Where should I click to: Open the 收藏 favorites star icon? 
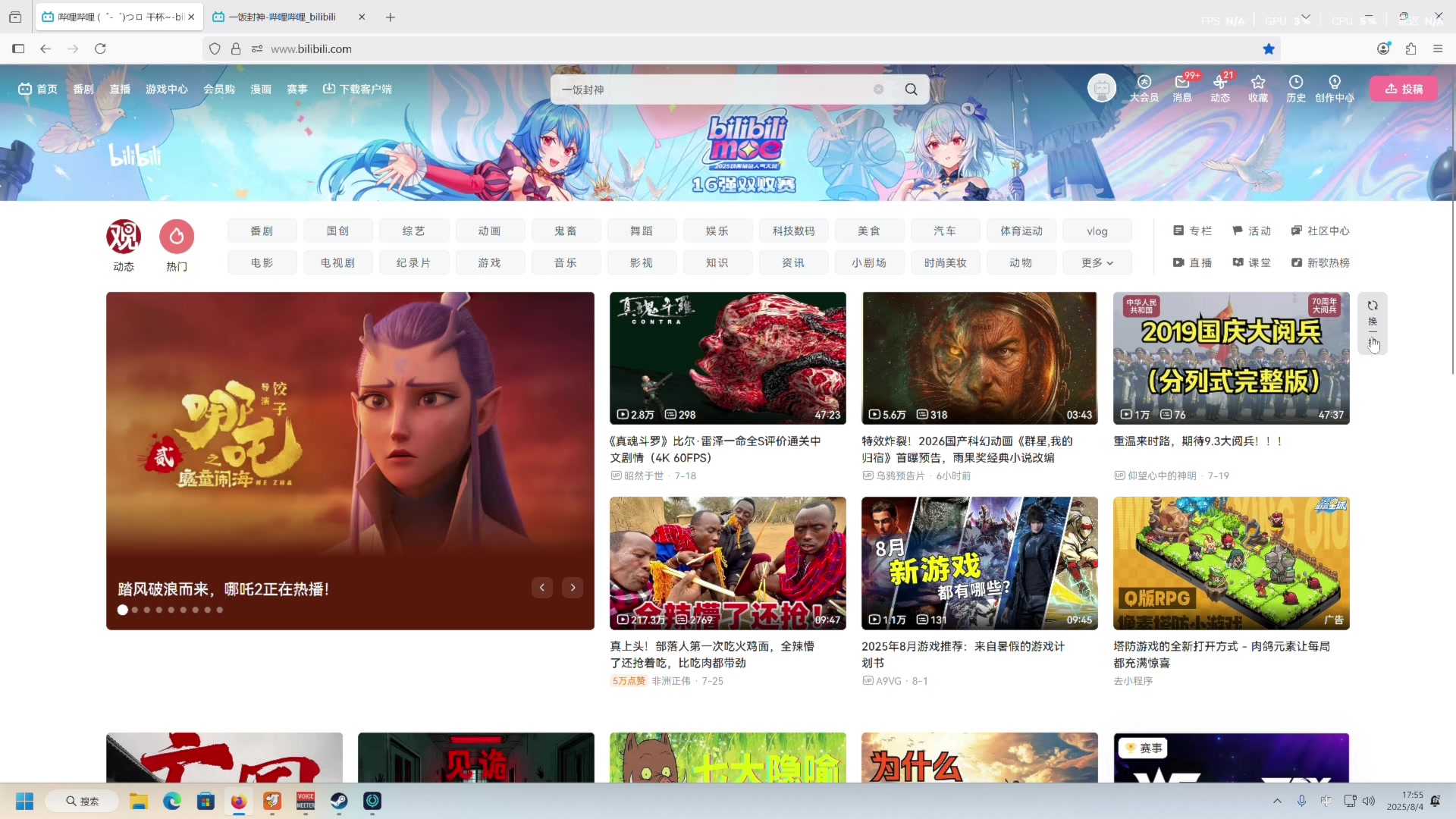1258,89
